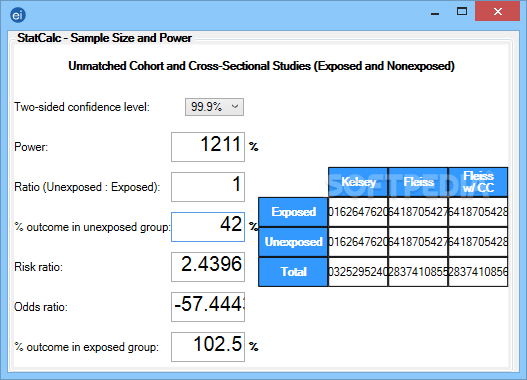Click the Power percentage input field
This screenshot has height=380, width=527.
(x=208, y=147)
